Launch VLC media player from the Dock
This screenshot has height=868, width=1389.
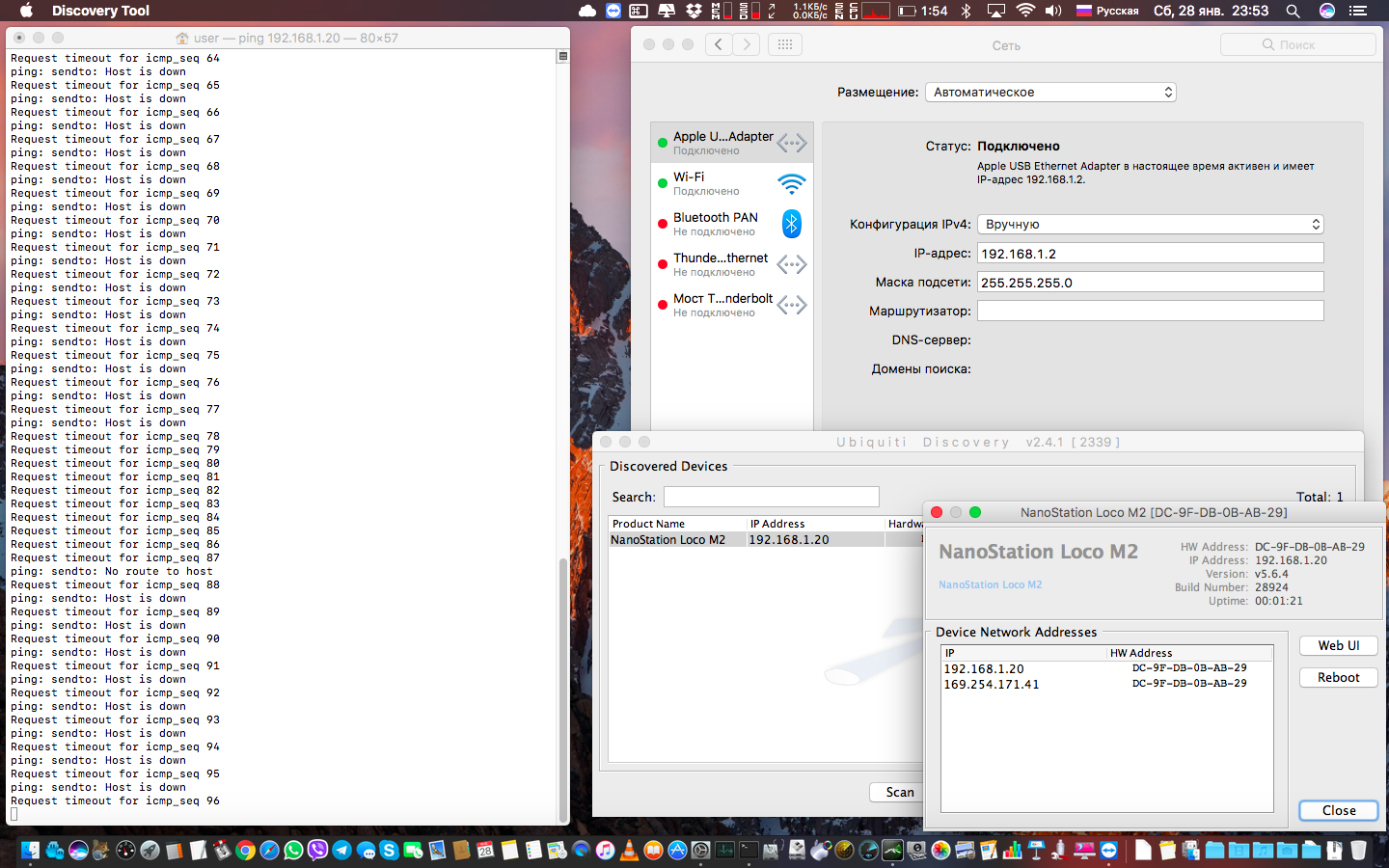(x=629, y=850)
